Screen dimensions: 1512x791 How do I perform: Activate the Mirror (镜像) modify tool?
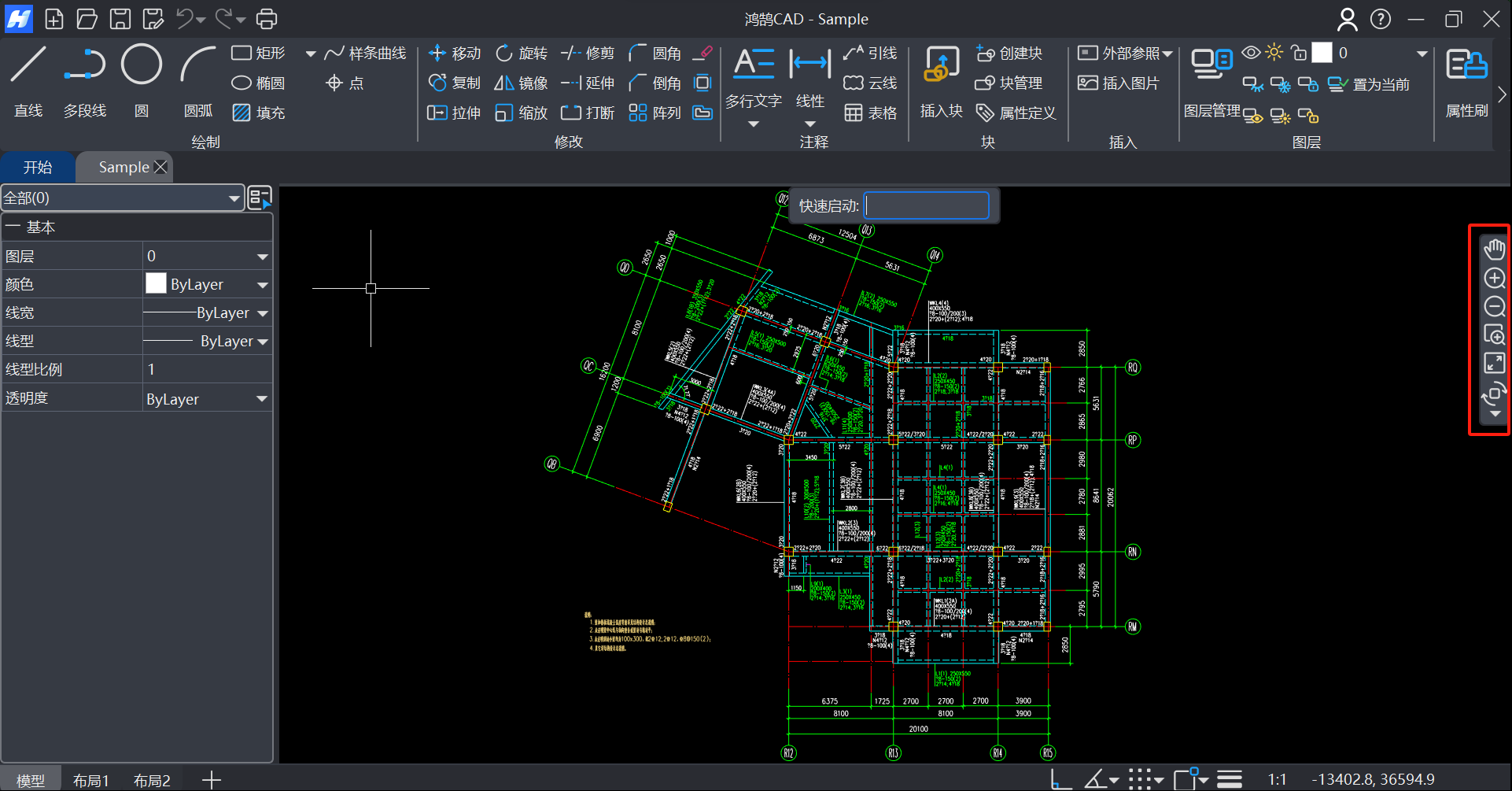pyautogui.click(x=521, y=83)
